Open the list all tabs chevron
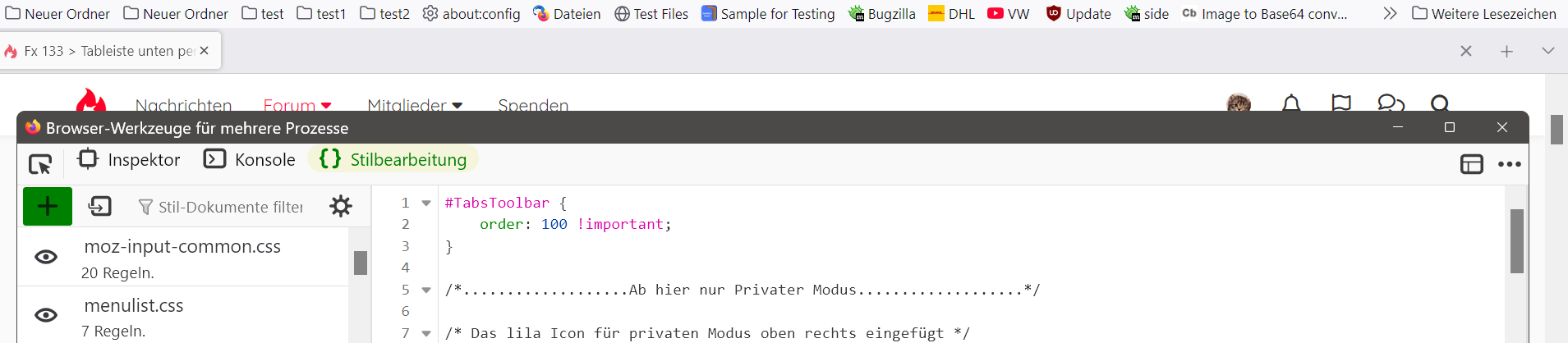Viewport: 1568px width, 343px height. pos(1547,51)
